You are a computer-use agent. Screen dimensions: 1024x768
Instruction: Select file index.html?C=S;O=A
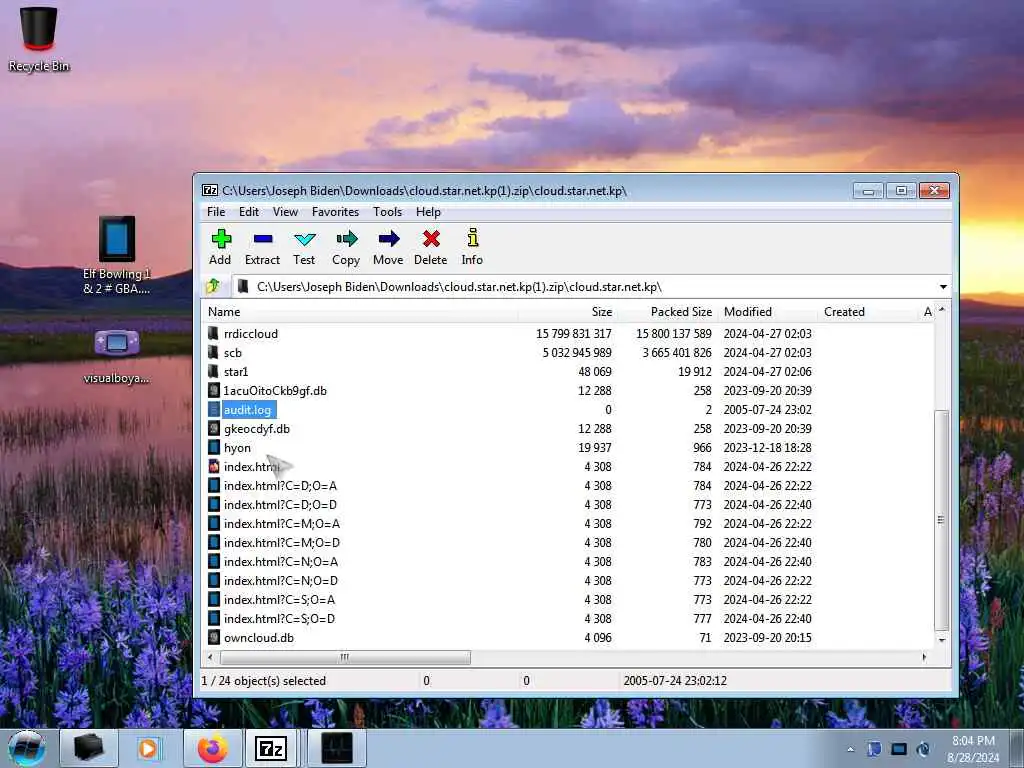(280, 599)
